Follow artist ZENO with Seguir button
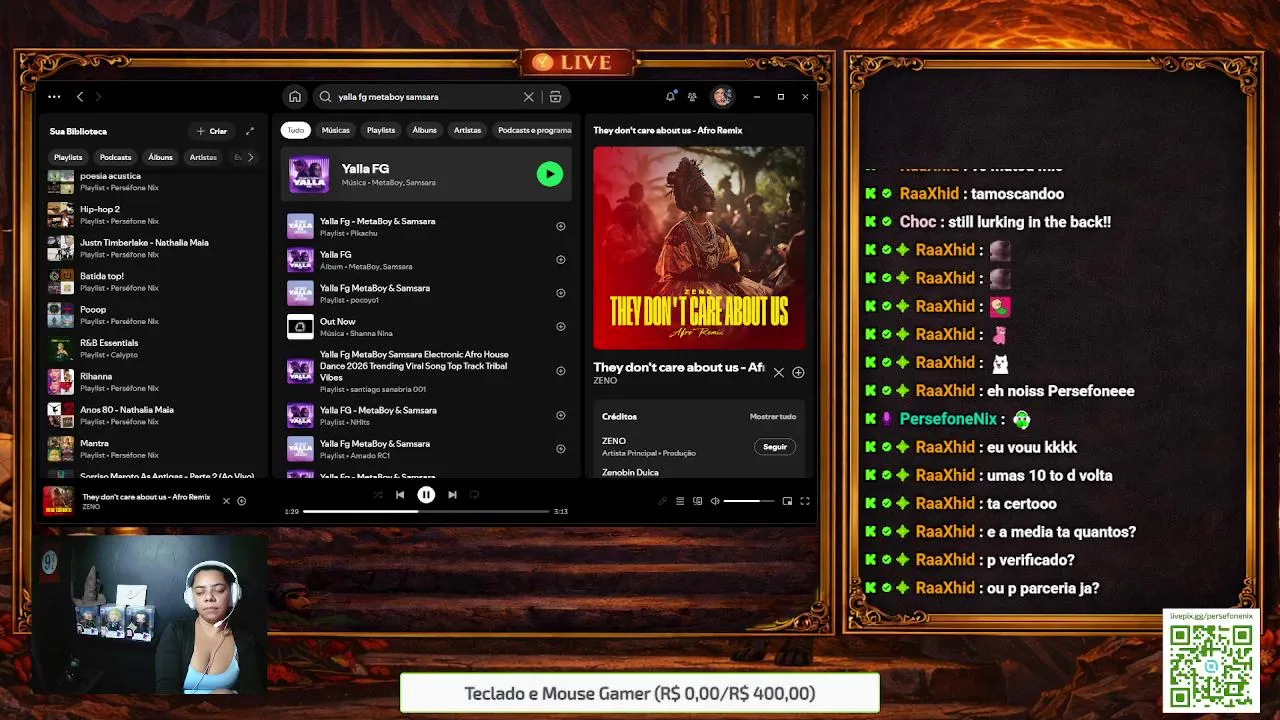The height and width of the screenshot is (720, 1280). [775, 447]
